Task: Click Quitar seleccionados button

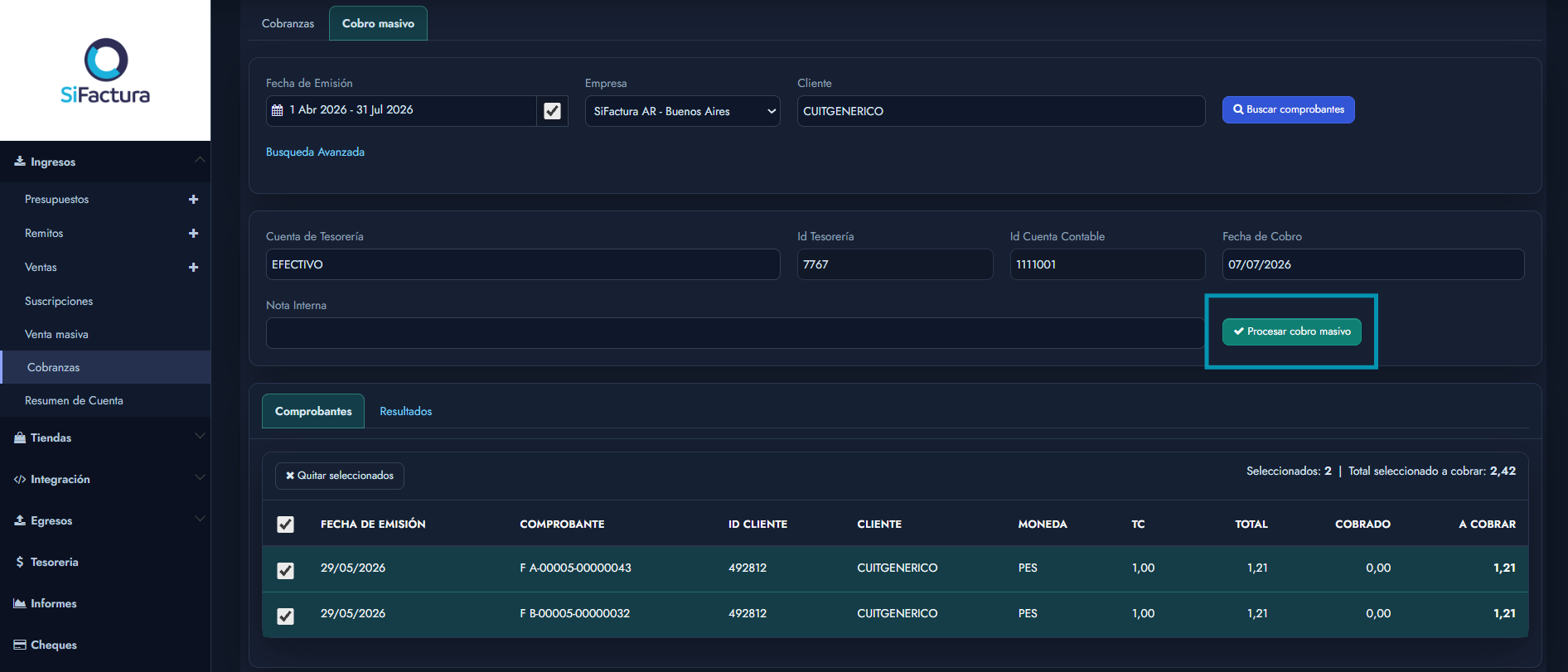Action: click(340, 476)
